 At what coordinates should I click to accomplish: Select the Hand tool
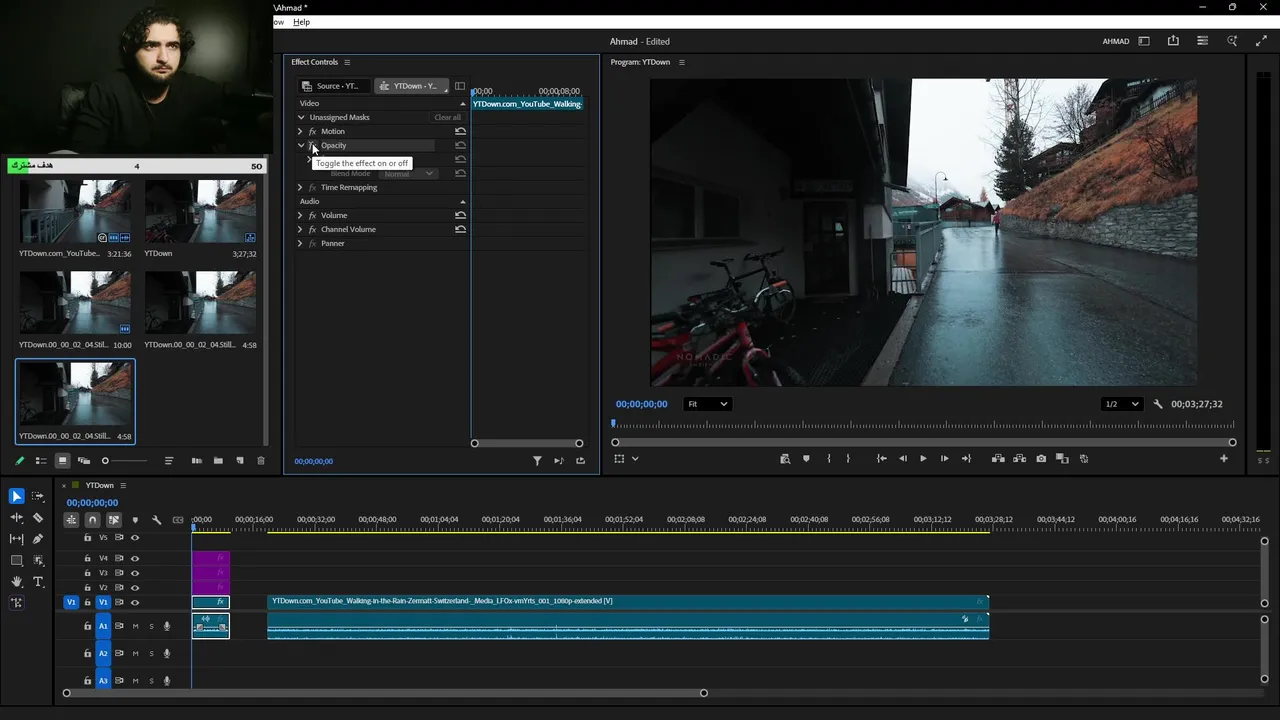pyautogui.click(x=16, y=581)
